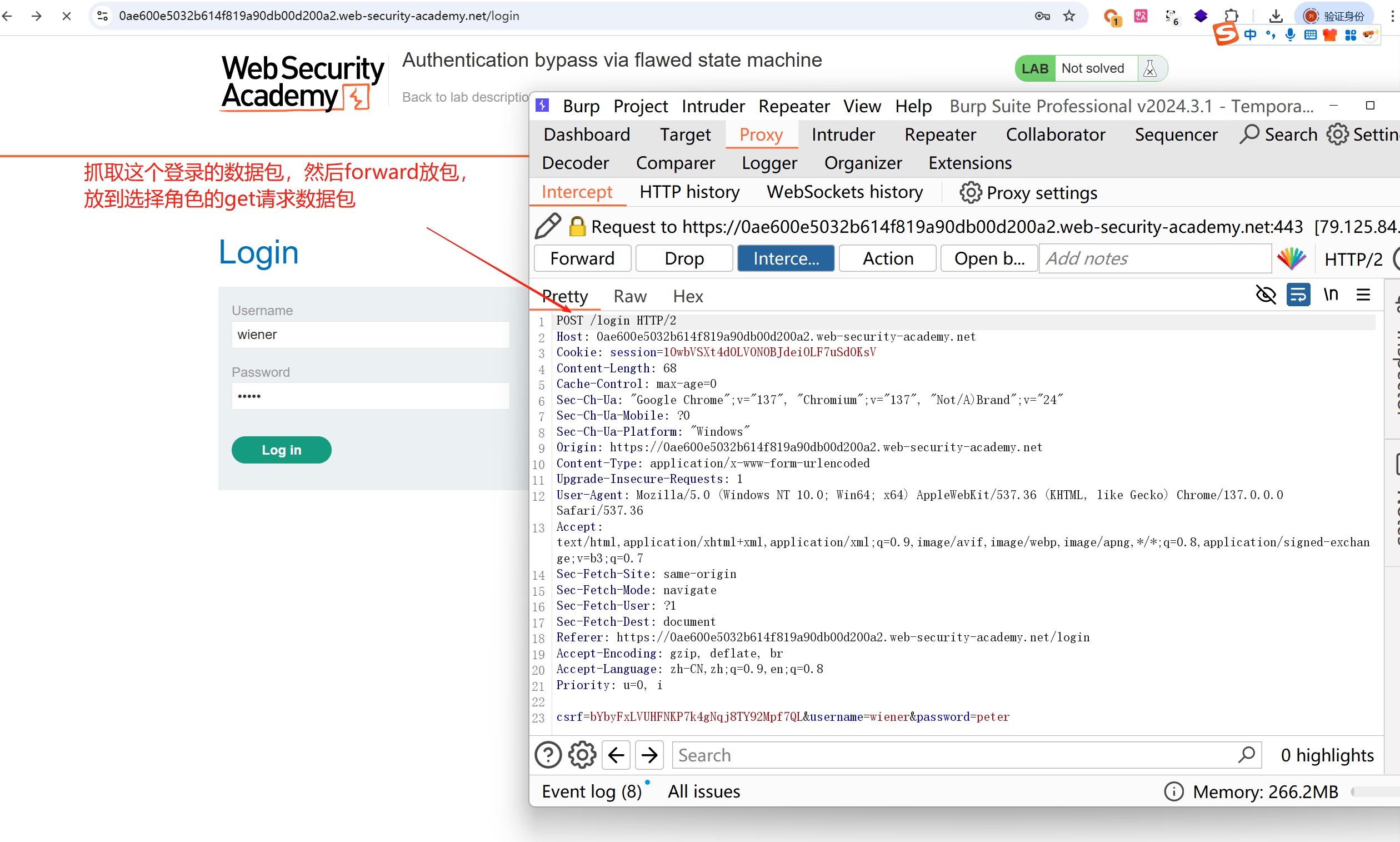
Task: Open search settings gear icon
Action: (x=582, y=755)
